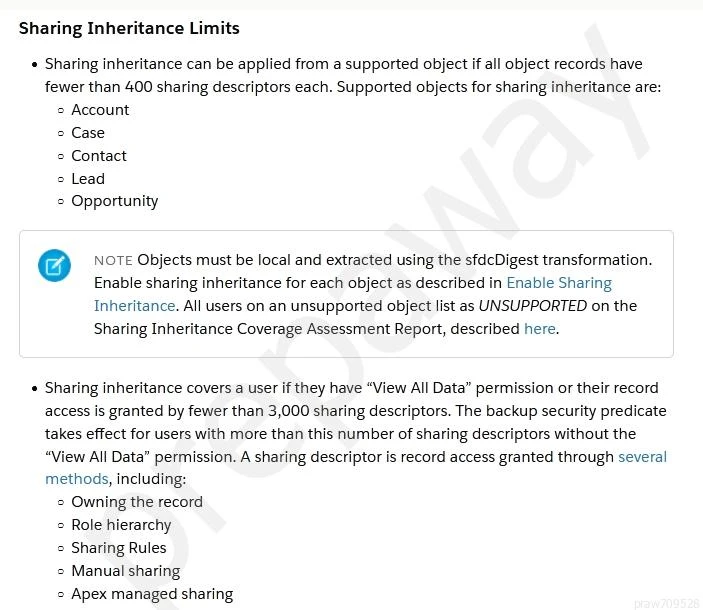This screenshot has height=610, width=703.
Task: Select the Manual sharing bullet
Action: 126,571
